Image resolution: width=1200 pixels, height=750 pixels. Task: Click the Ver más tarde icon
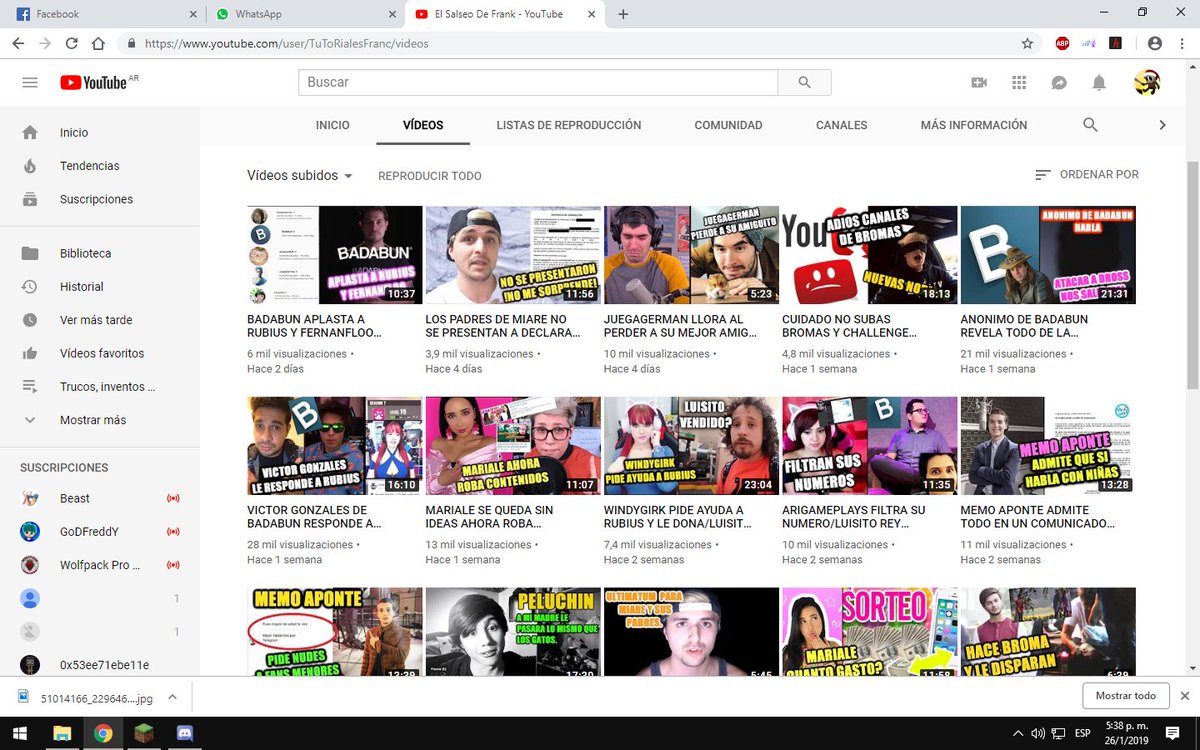pos(30,320)
